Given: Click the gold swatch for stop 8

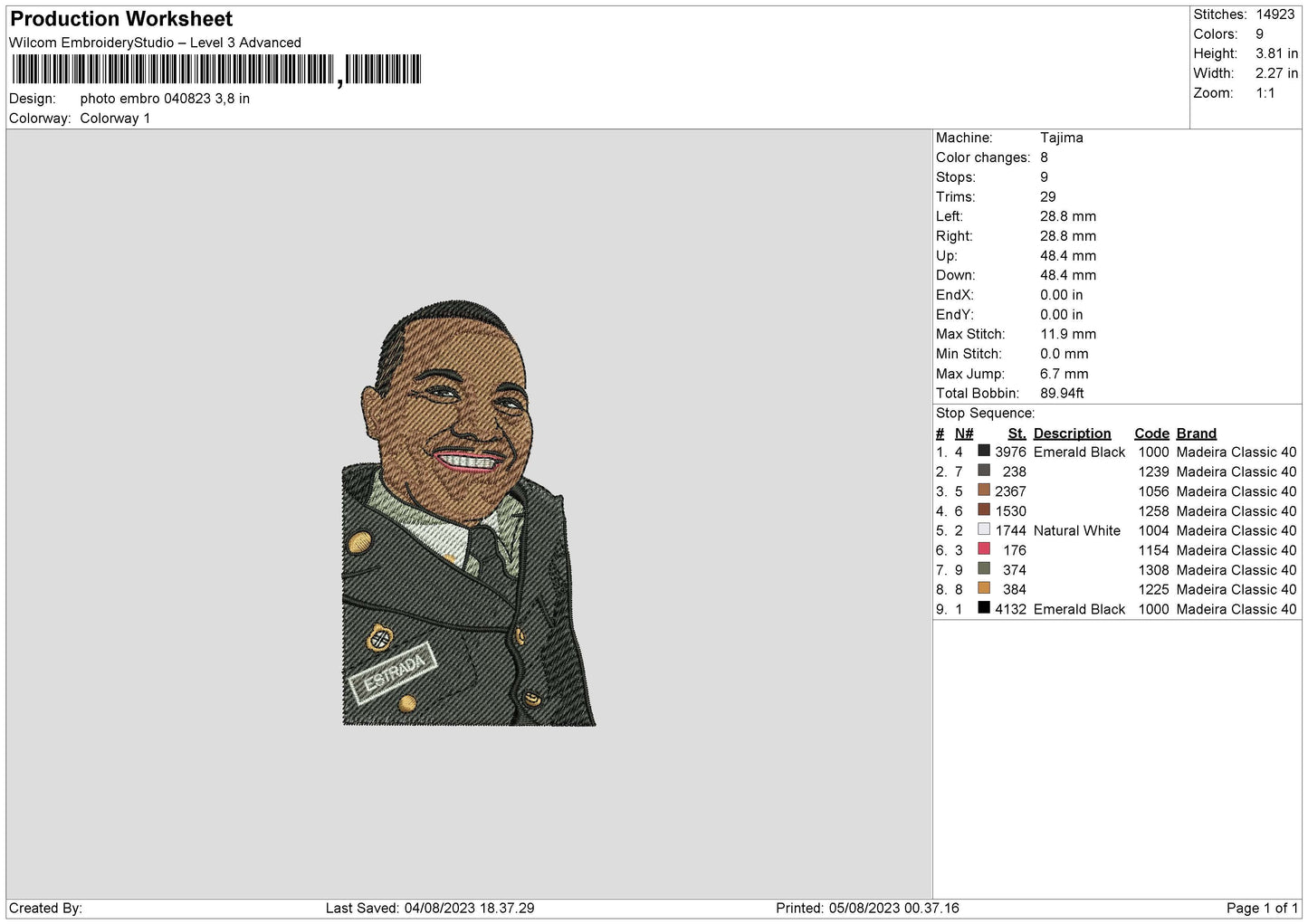Looking at the screenshot, I should (x=984, y=588).
